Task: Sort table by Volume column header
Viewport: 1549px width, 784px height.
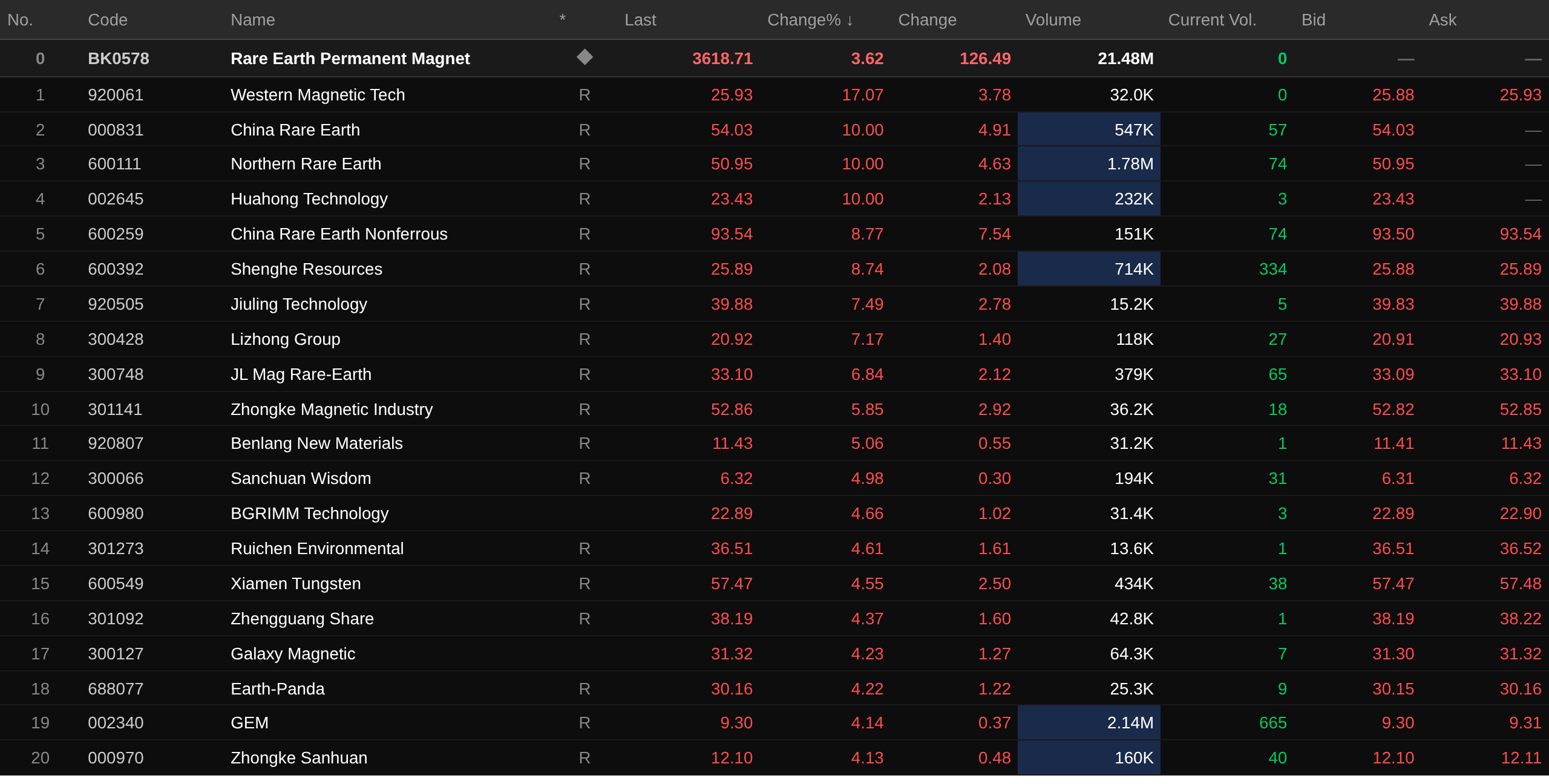Action: pos(1052,20)
